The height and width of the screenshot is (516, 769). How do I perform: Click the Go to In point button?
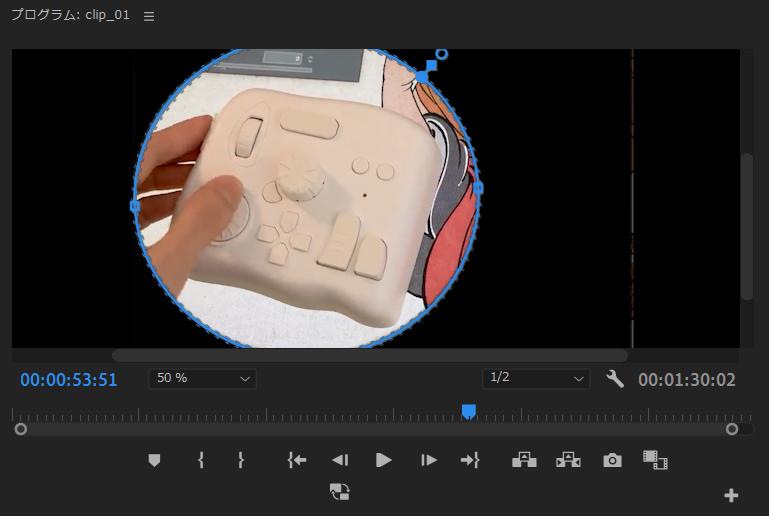297,460
